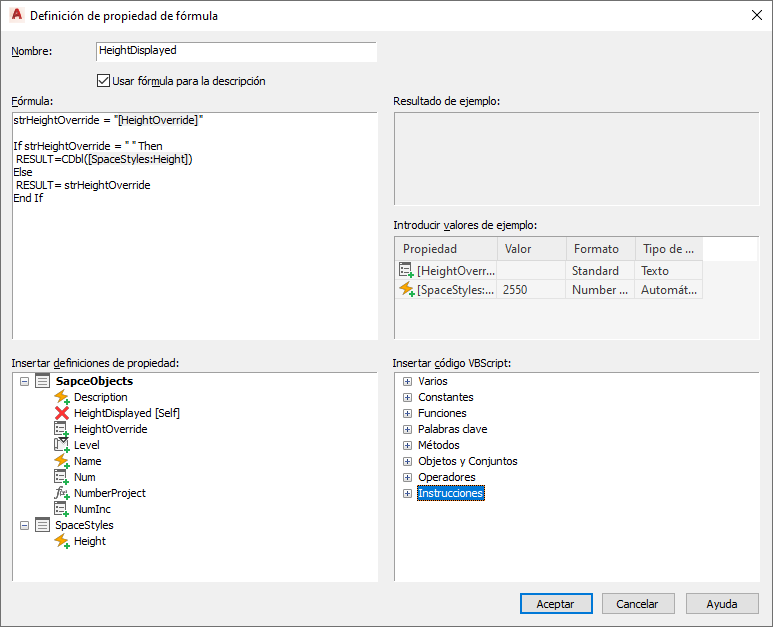The width and height of the screenshot is (773, 627).
Task: Select the Name property in tree
Action: point(87,461)
